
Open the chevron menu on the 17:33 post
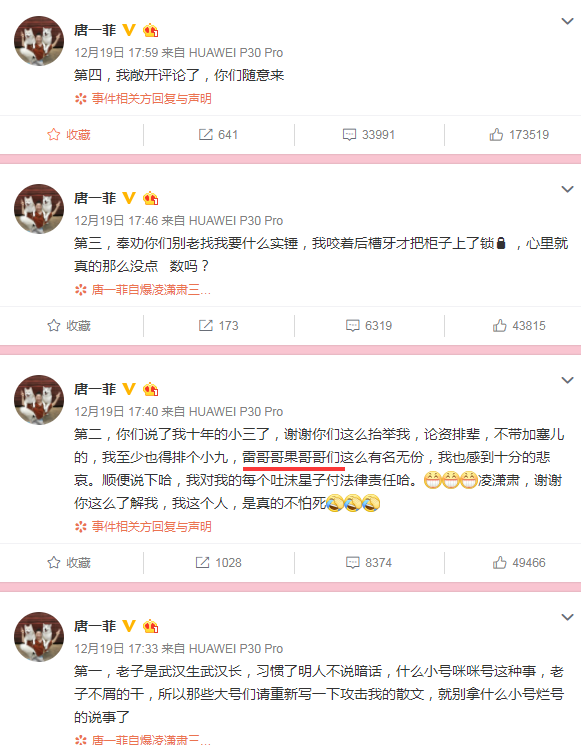click(x=567, y=618)
